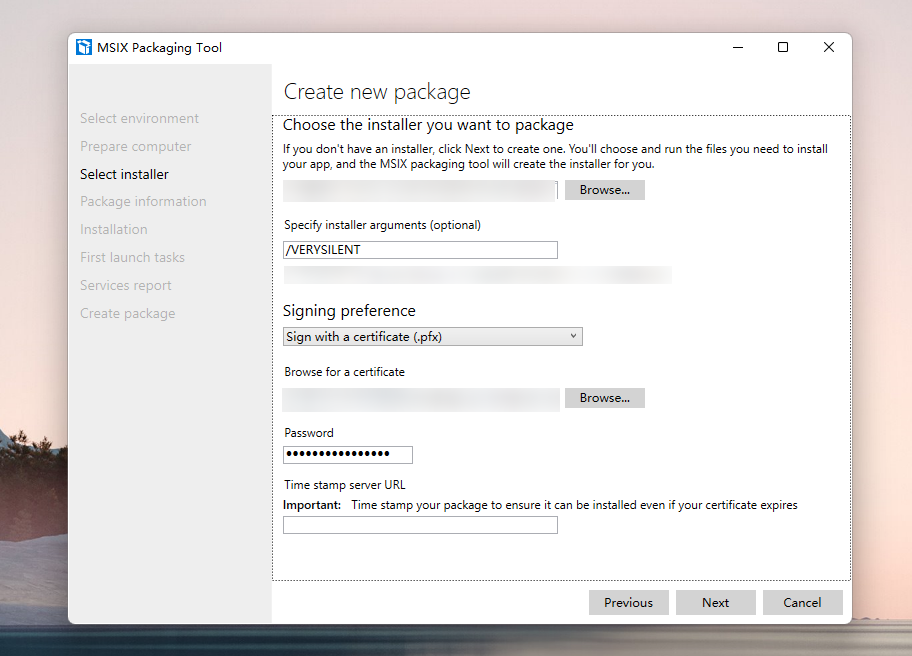This screenshot has width=912, height=656.
Task: Maximize the MSIX Packaging Tool window
Action: 783,47
